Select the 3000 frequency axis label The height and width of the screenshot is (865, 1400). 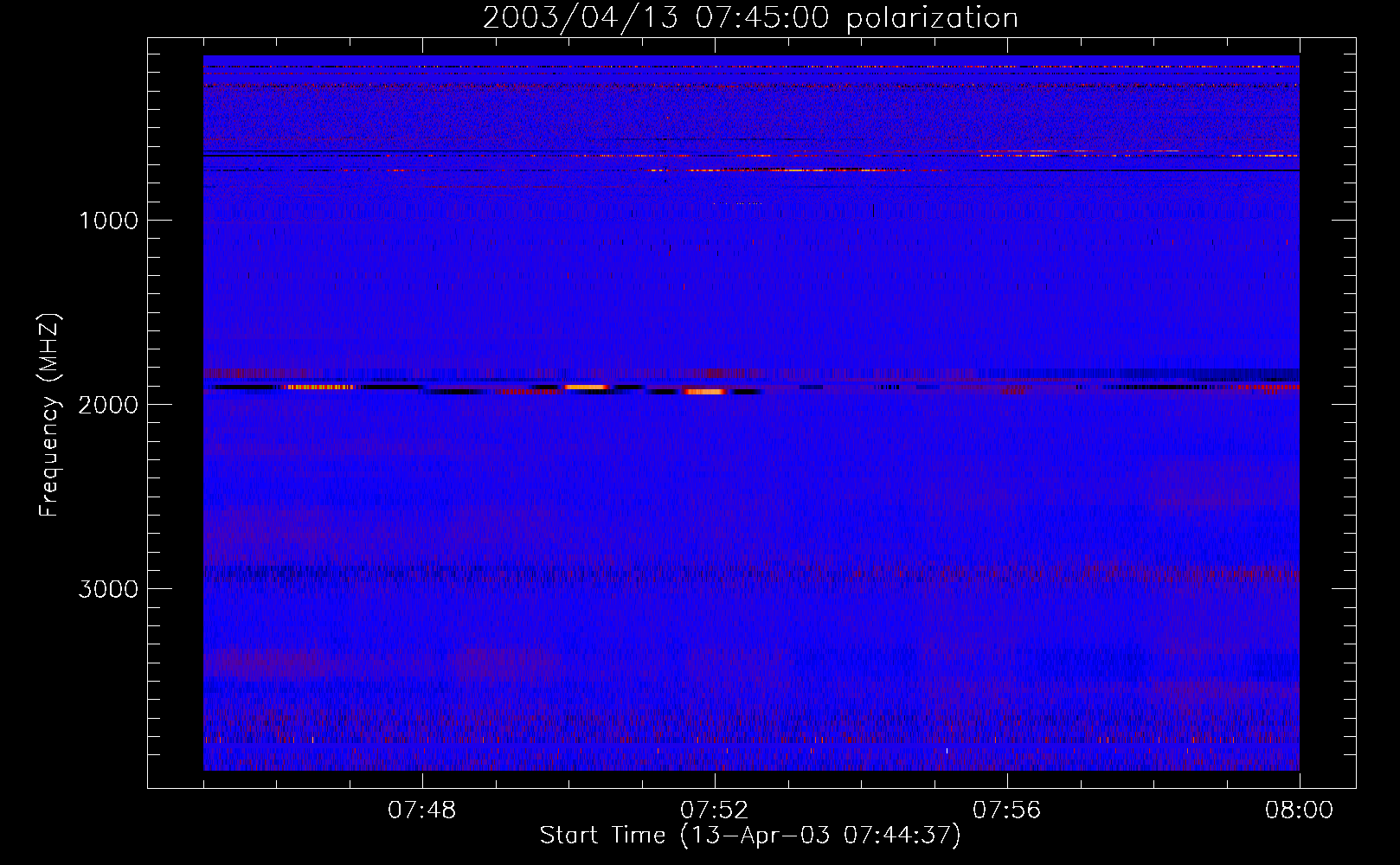(108, 589)
